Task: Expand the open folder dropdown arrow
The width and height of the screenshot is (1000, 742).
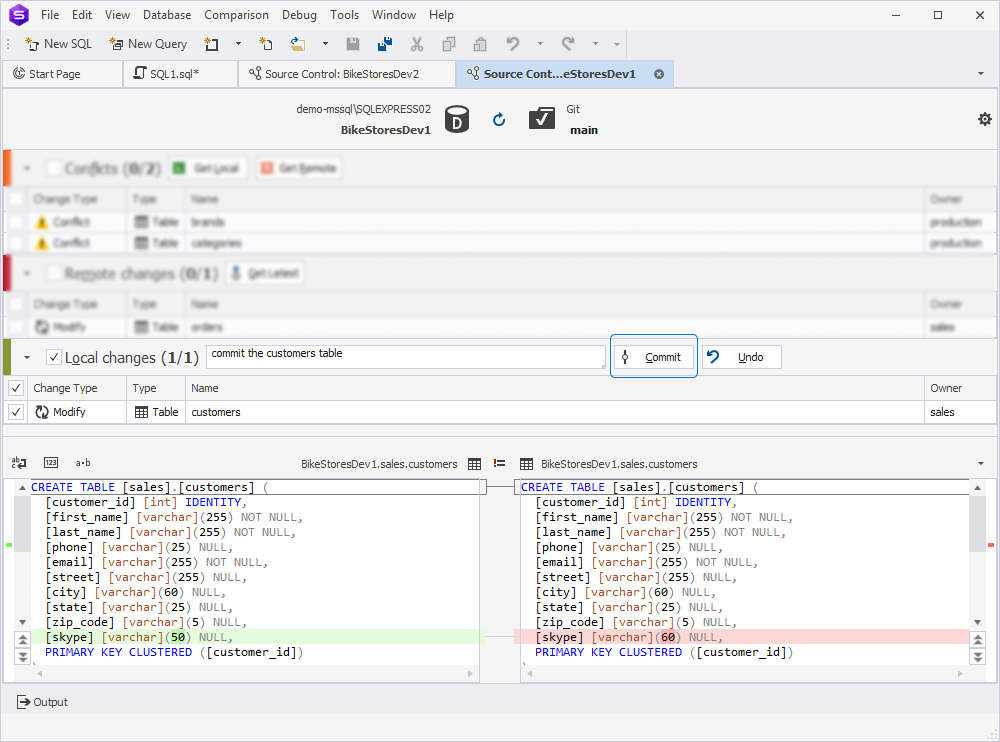Action: click(x=325, y=44)
